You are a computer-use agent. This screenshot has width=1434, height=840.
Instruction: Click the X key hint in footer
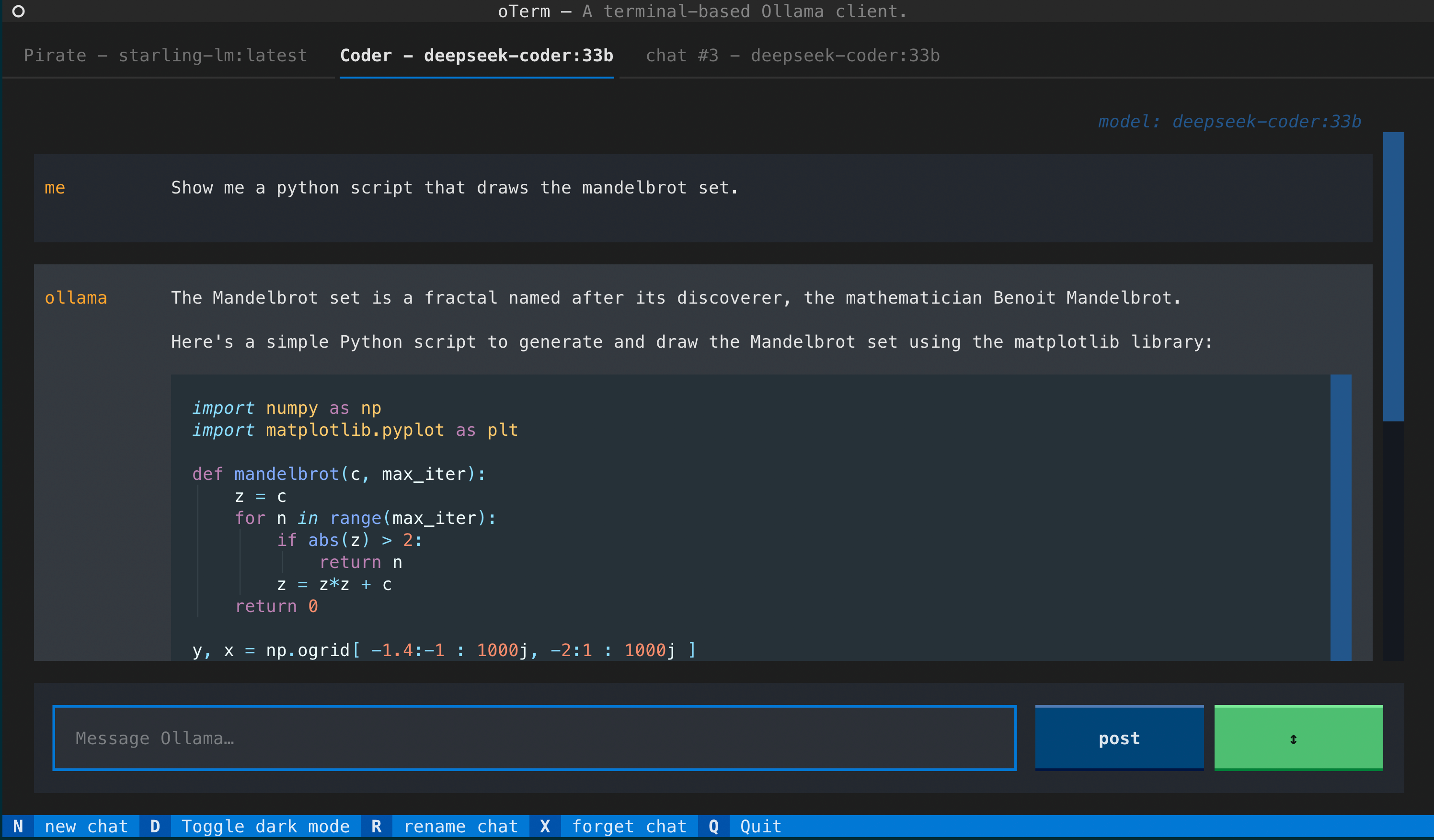[x=545, y=826]
